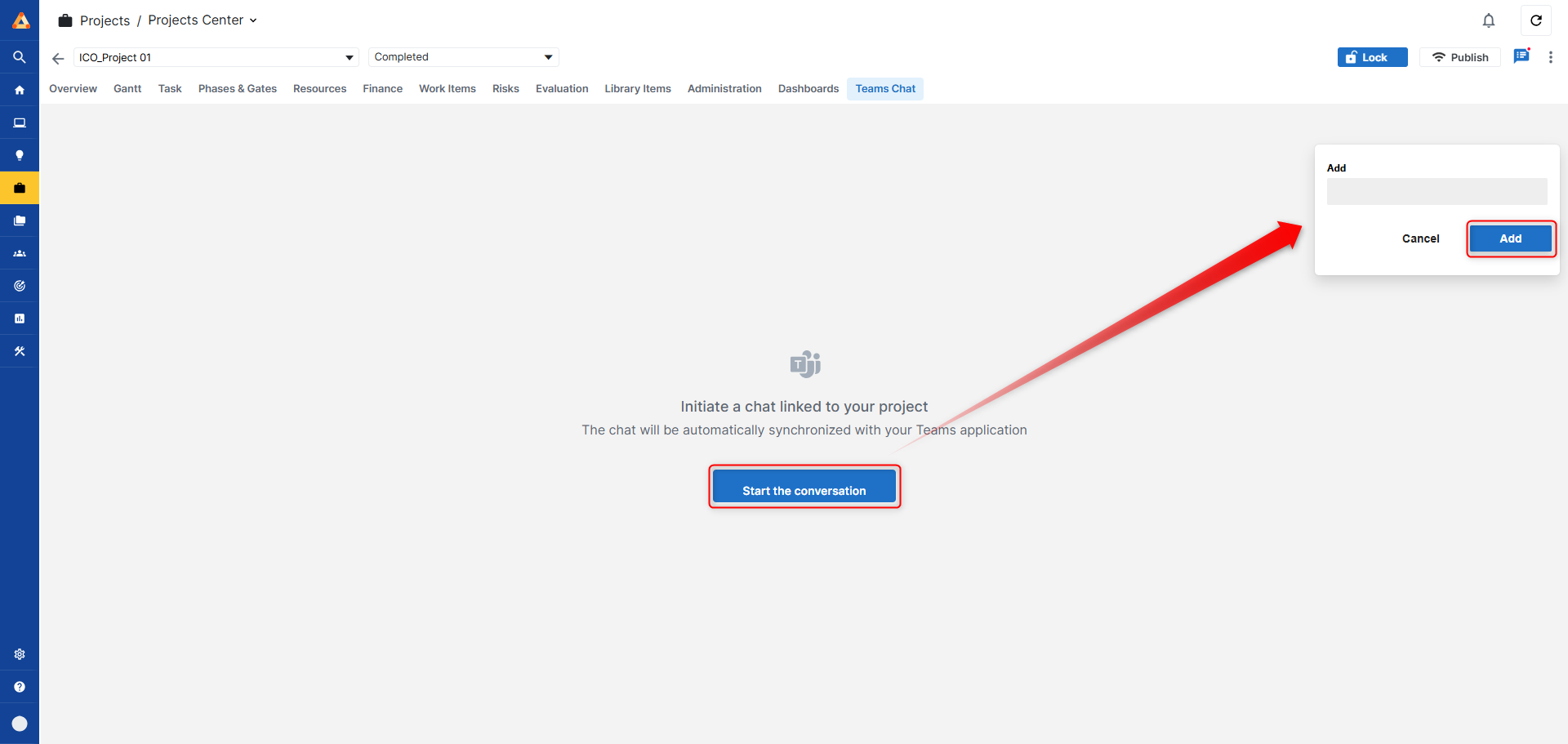Click the help question mark icon
The image size is (1568, 744).
(20, 687)
